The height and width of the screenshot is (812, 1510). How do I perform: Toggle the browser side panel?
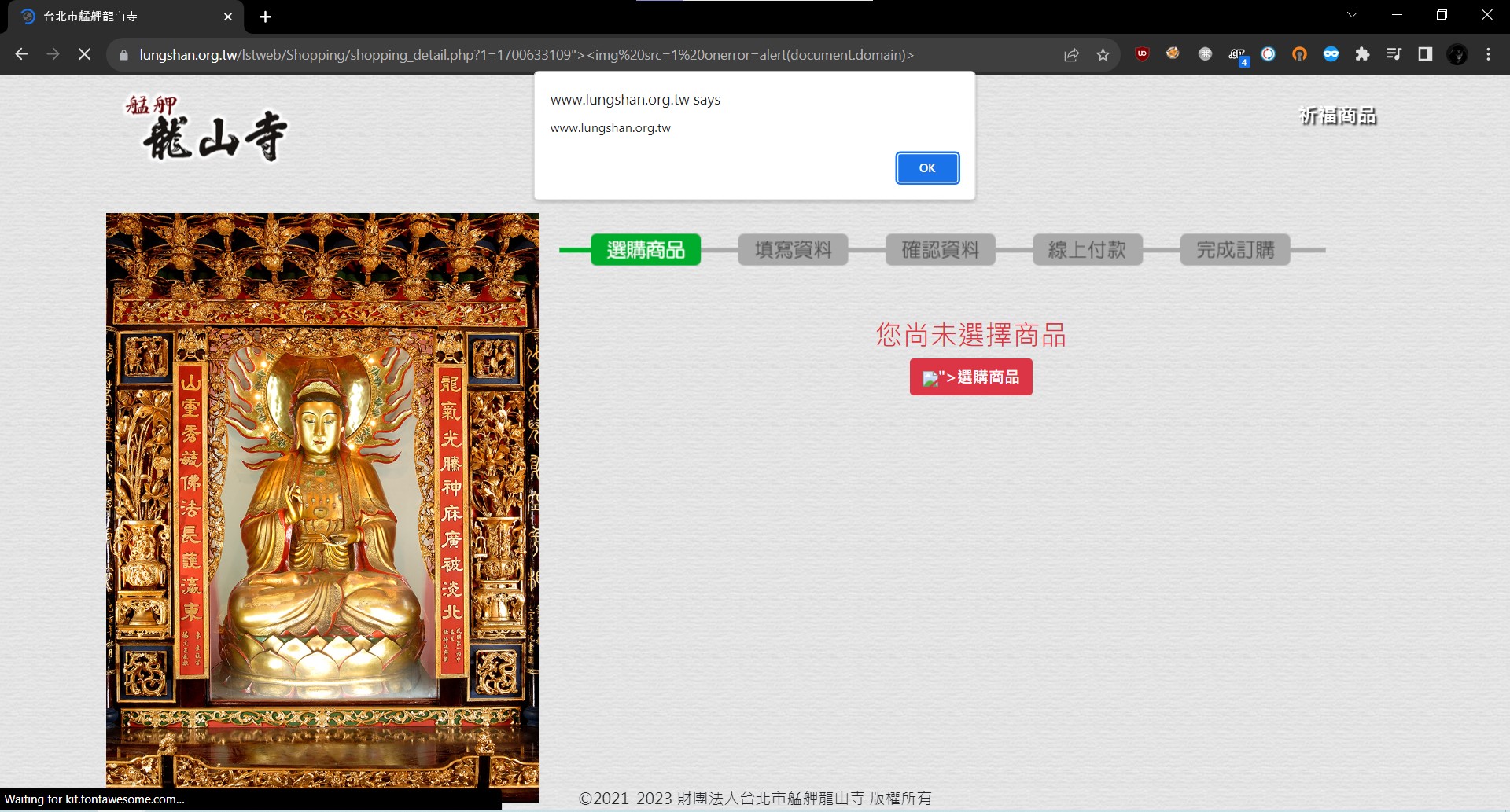pyautogui.click(x=1425, y=53)
